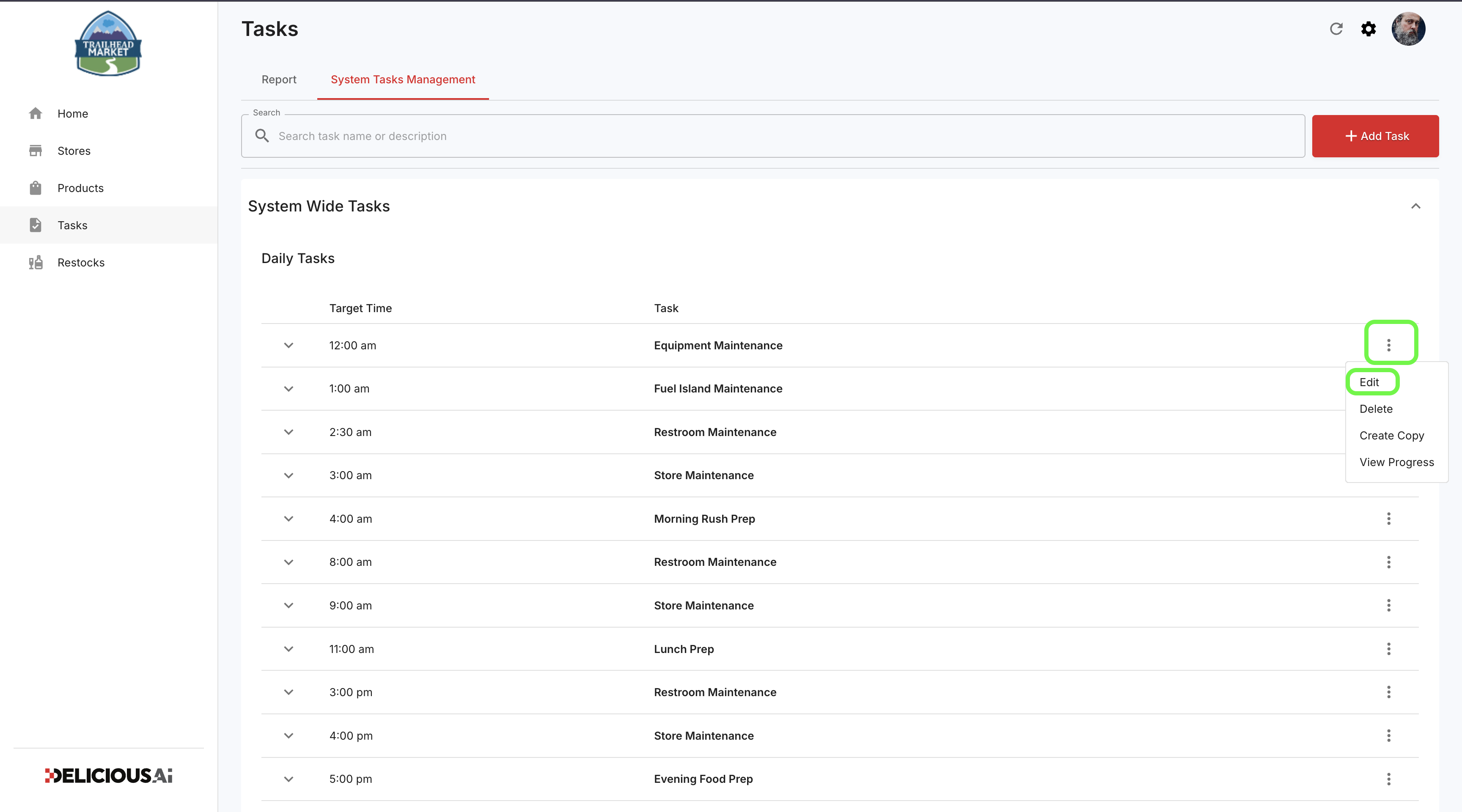Choose Edit from the context menu
1462x812 pixels.
(x=1369, y=382)
